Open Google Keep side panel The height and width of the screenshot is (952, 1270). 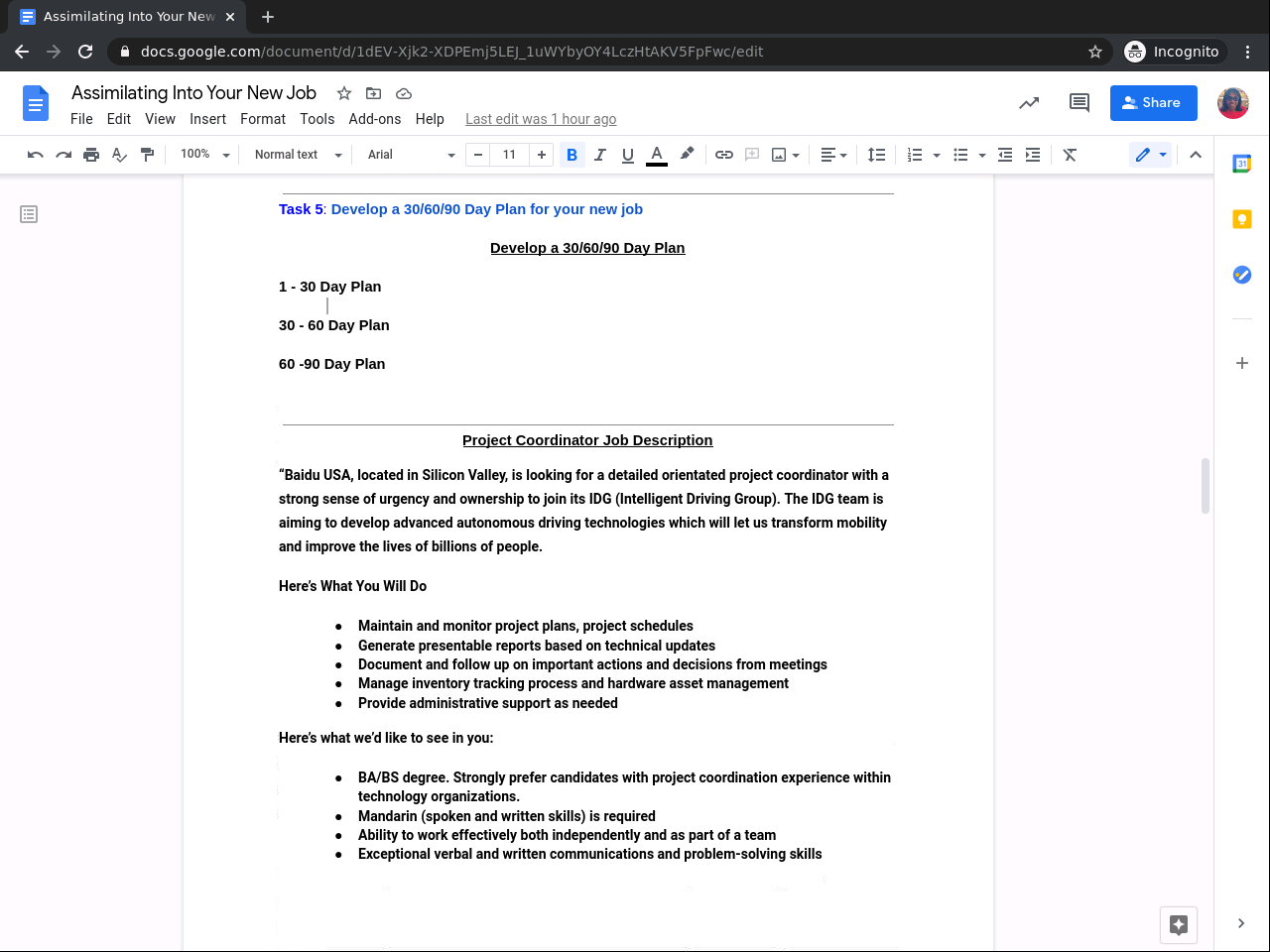tap(1242, 219)
